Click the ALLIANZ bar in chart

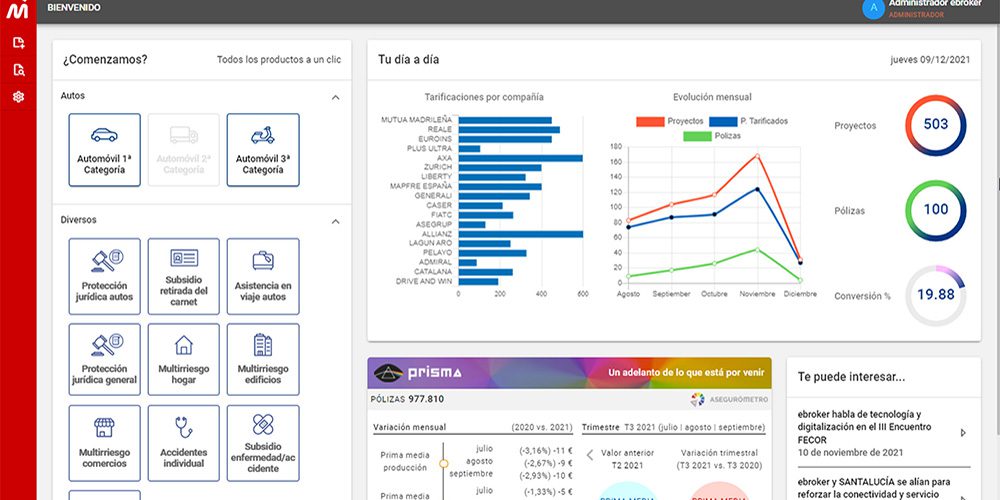click(x=520, y=234)
